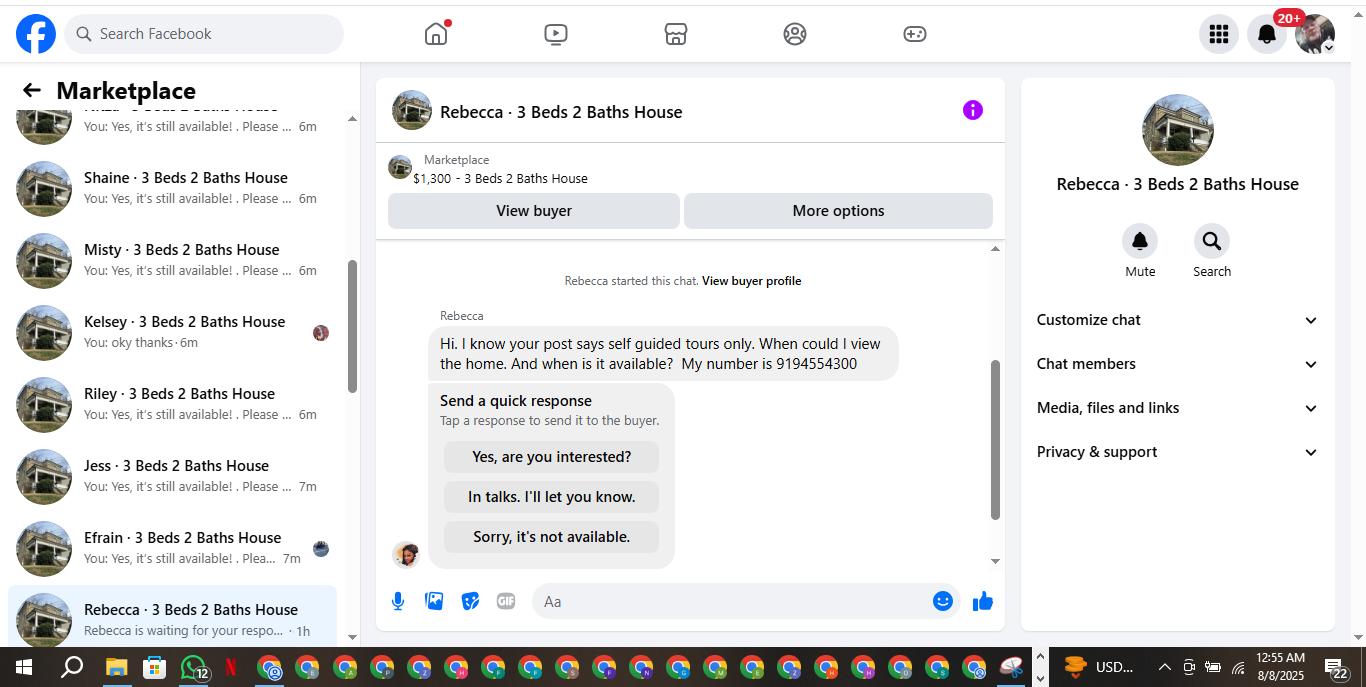Screen dimensions: 1366x687
Task: Send a thumbs-up like
Action: pyautogui.click(x=983, y=601)
